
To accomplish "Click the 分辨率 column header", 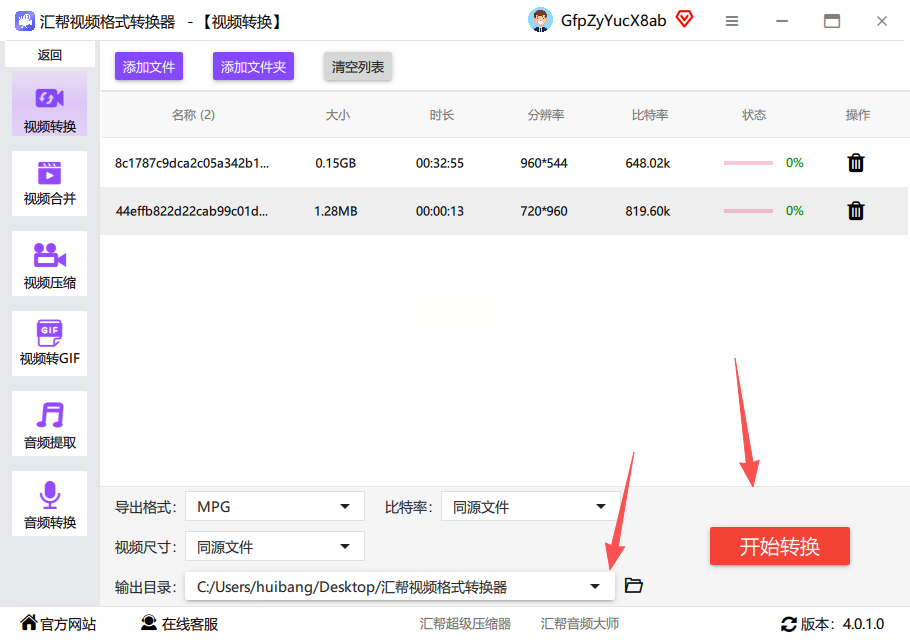I will [546, 115].
